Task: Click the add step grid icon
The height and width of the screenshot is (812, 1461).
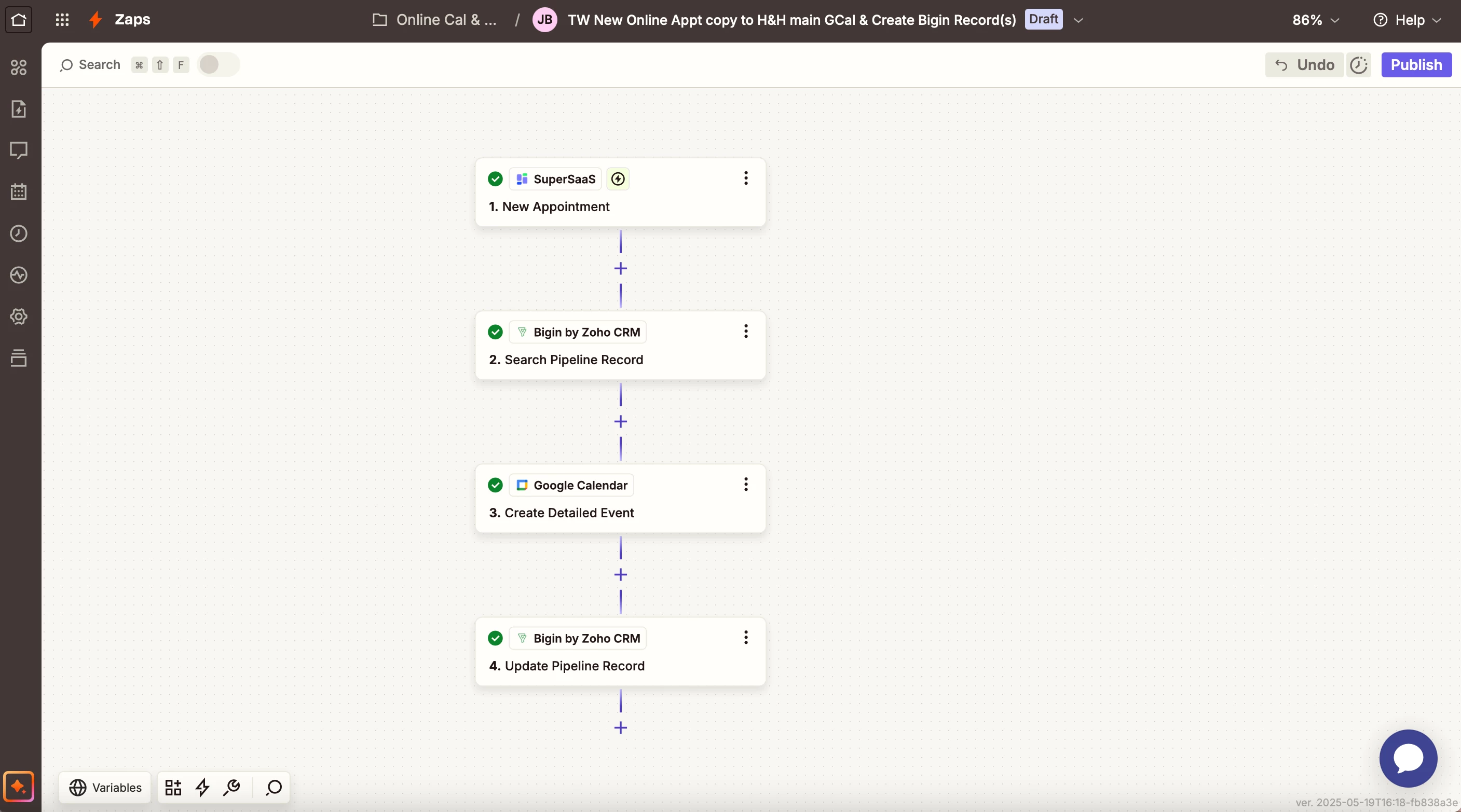Action: (173, 787)
